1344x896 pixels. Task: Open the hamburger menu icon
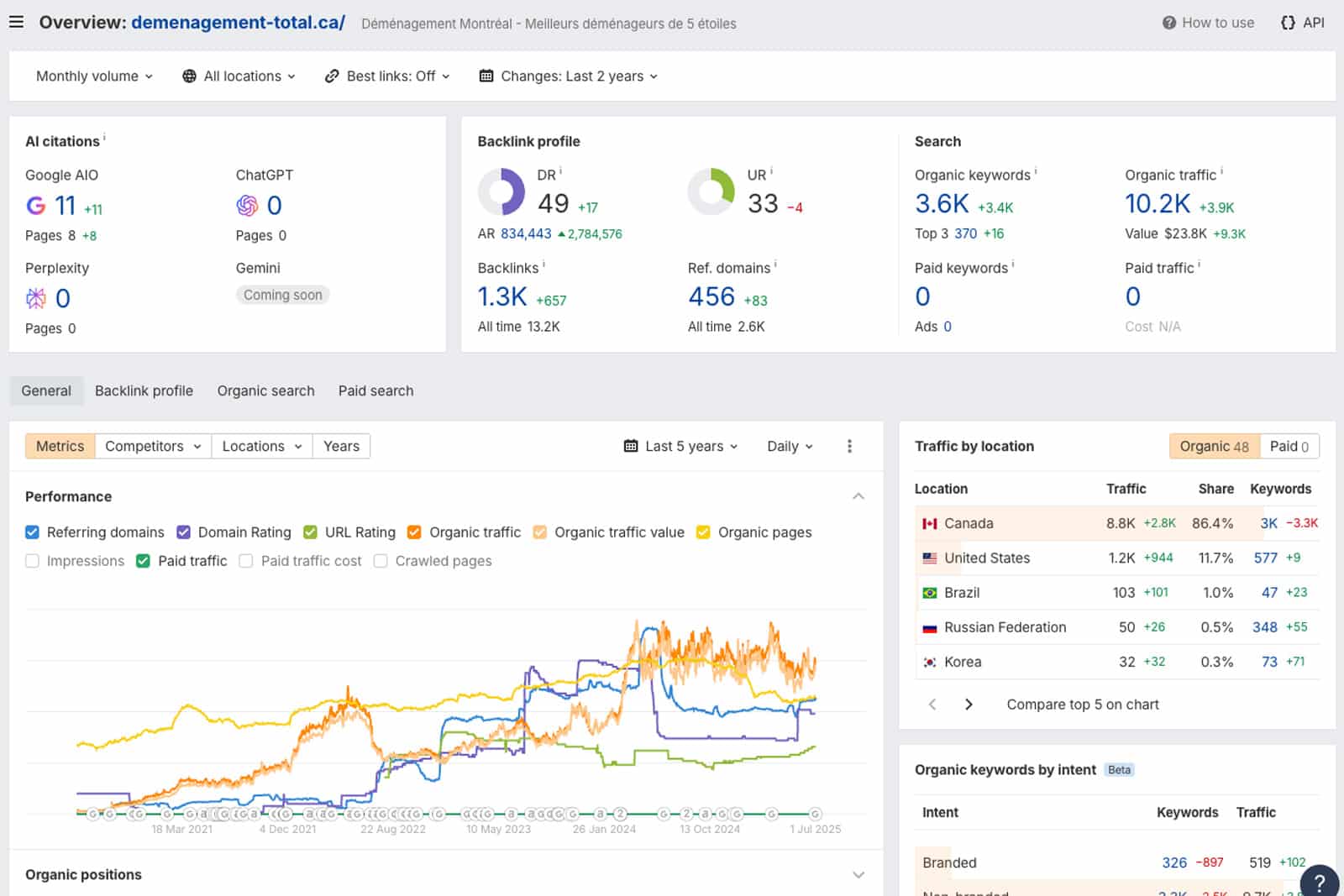point(16,23)
